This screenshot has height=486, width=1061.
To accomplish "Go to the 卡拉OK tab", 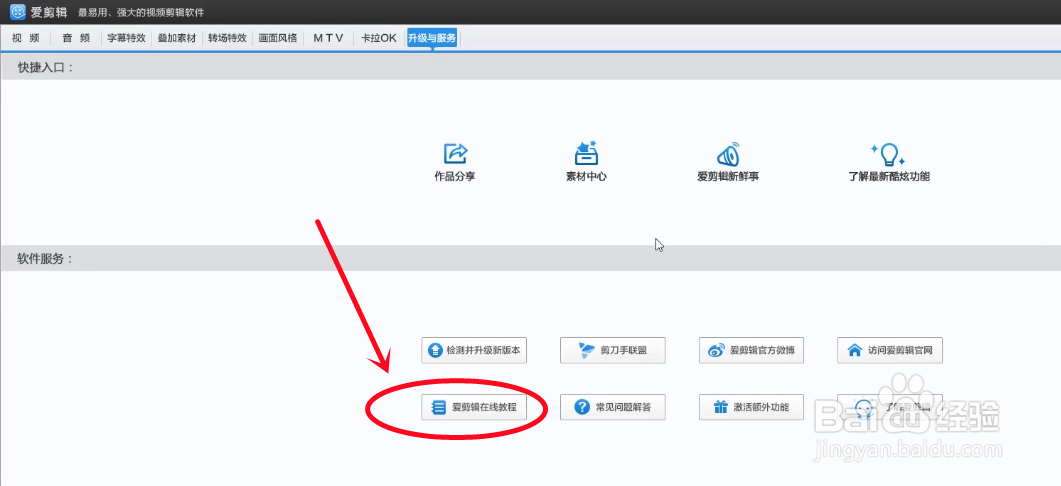I will click(x=379, y=38).
